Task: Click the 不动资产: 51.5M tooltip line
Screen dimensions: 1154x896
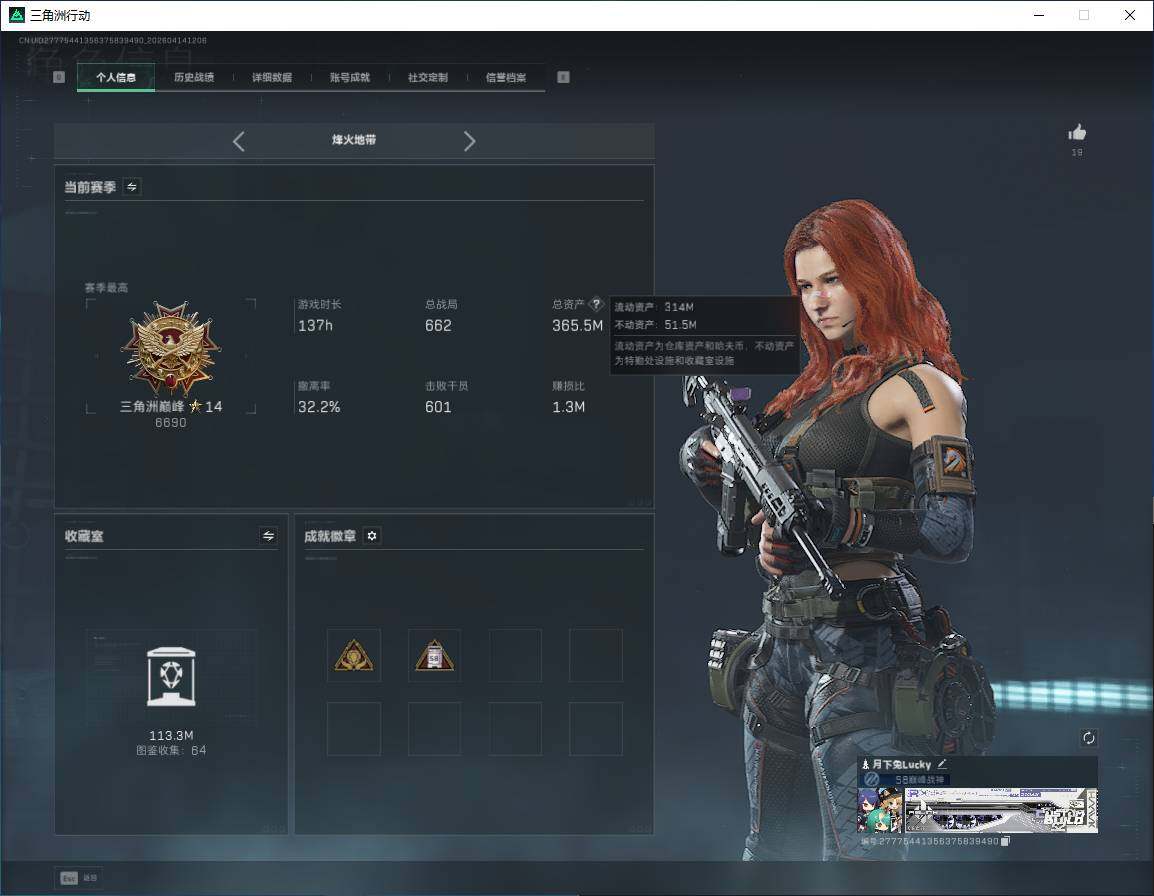Action: [x=655, y=325]
